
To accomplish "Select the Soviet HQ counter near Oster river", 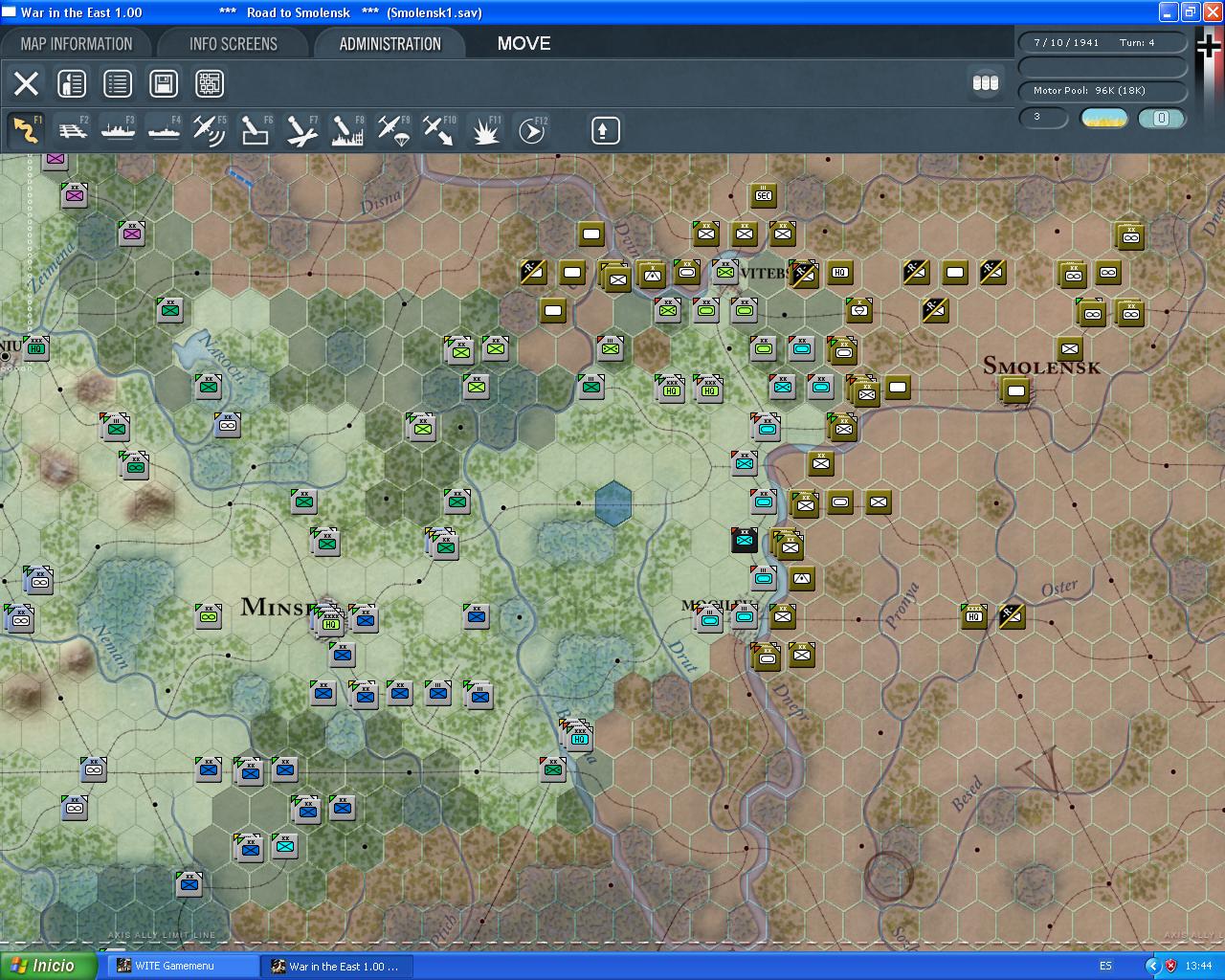I will (x=973, y=616).
